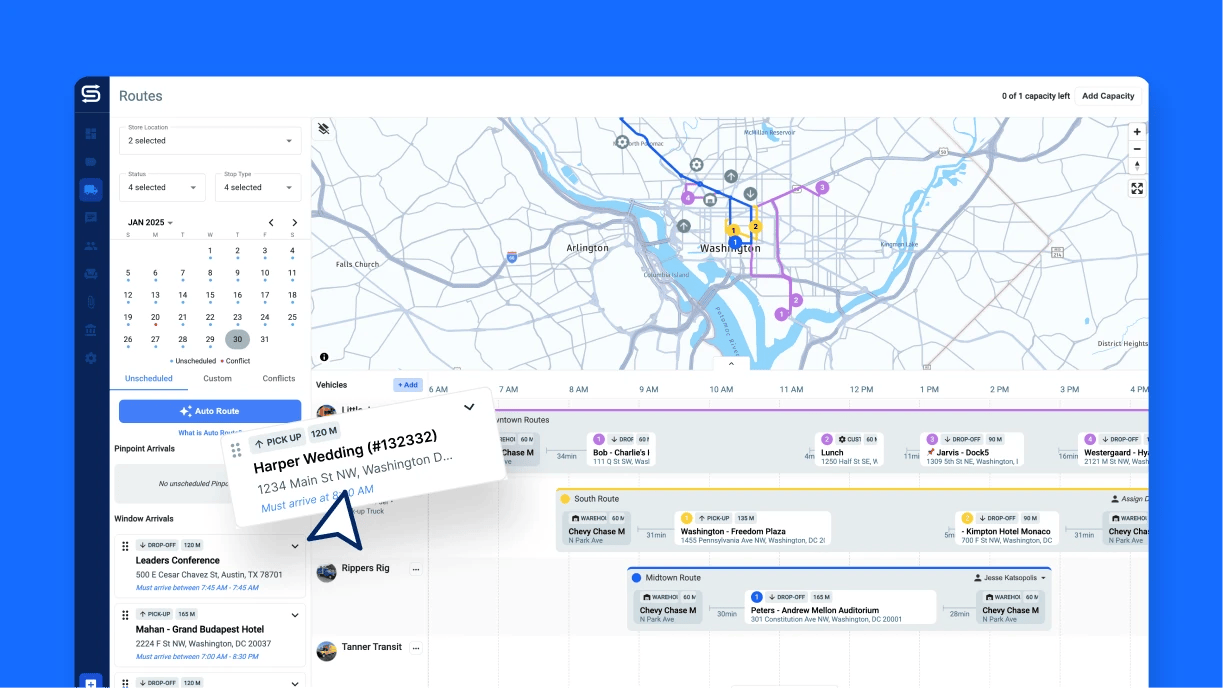Add a vehicle with + Add button
Viewport: 1223px width, 688px height.
click(408, 385)
